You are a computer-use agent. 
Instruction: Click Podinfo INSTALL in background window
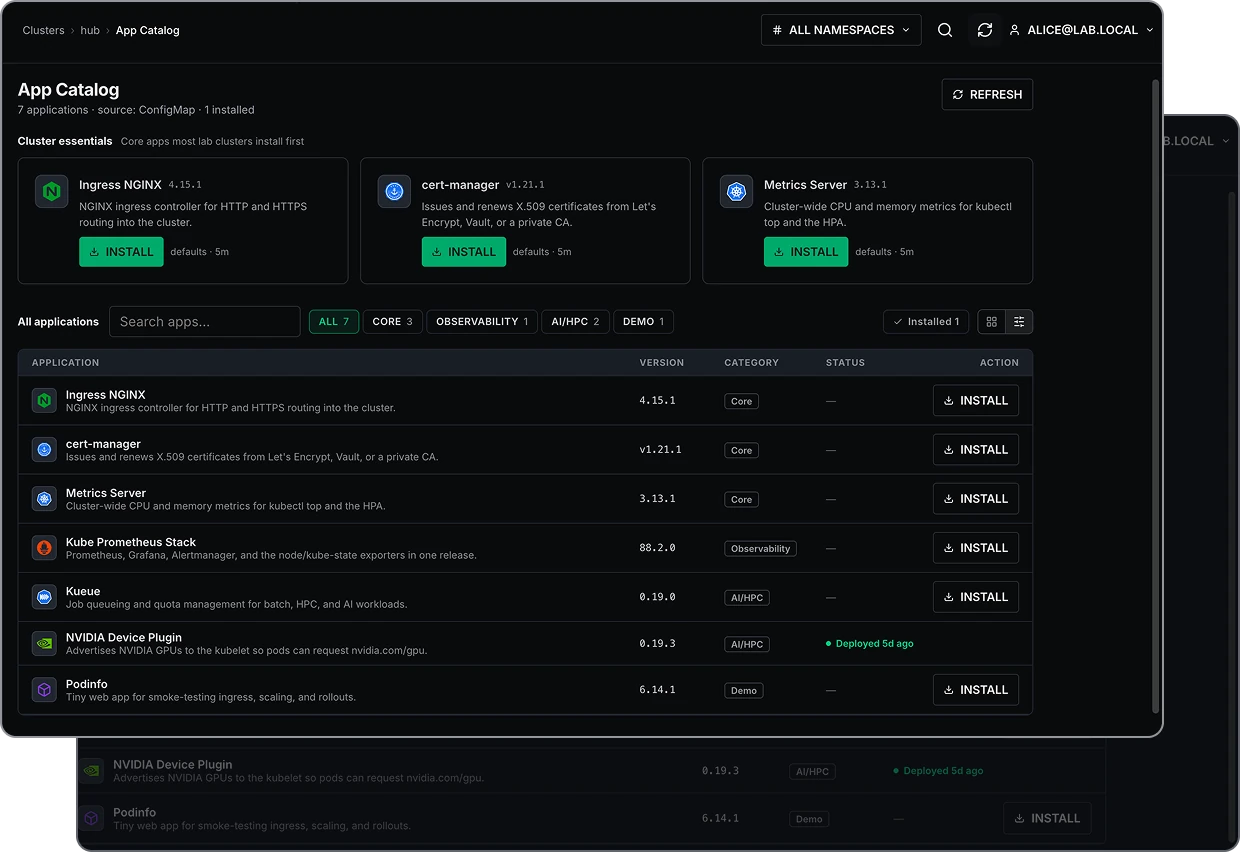coord(1047,818)
